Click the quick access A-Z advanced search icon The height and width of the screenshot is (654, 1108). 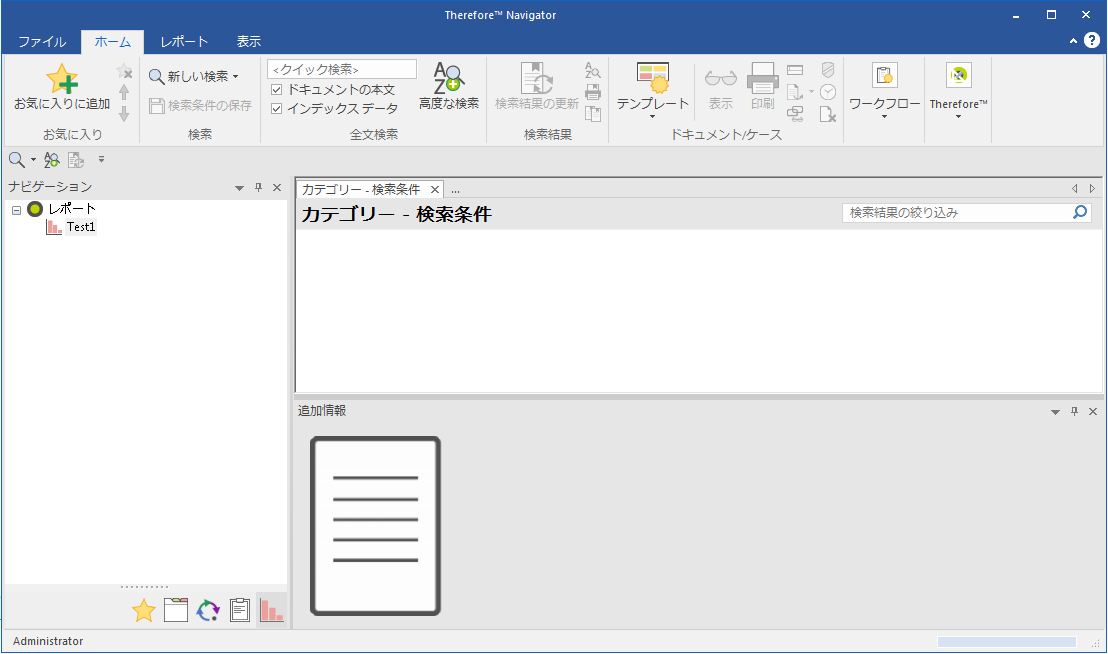coord(52,160)
